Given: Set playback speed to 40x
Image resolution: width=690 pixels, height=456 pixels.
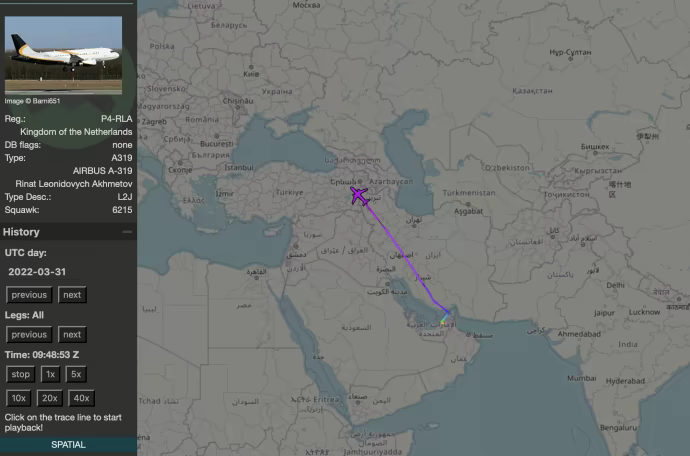Looking at the screenshot, I should click(81, 398).
